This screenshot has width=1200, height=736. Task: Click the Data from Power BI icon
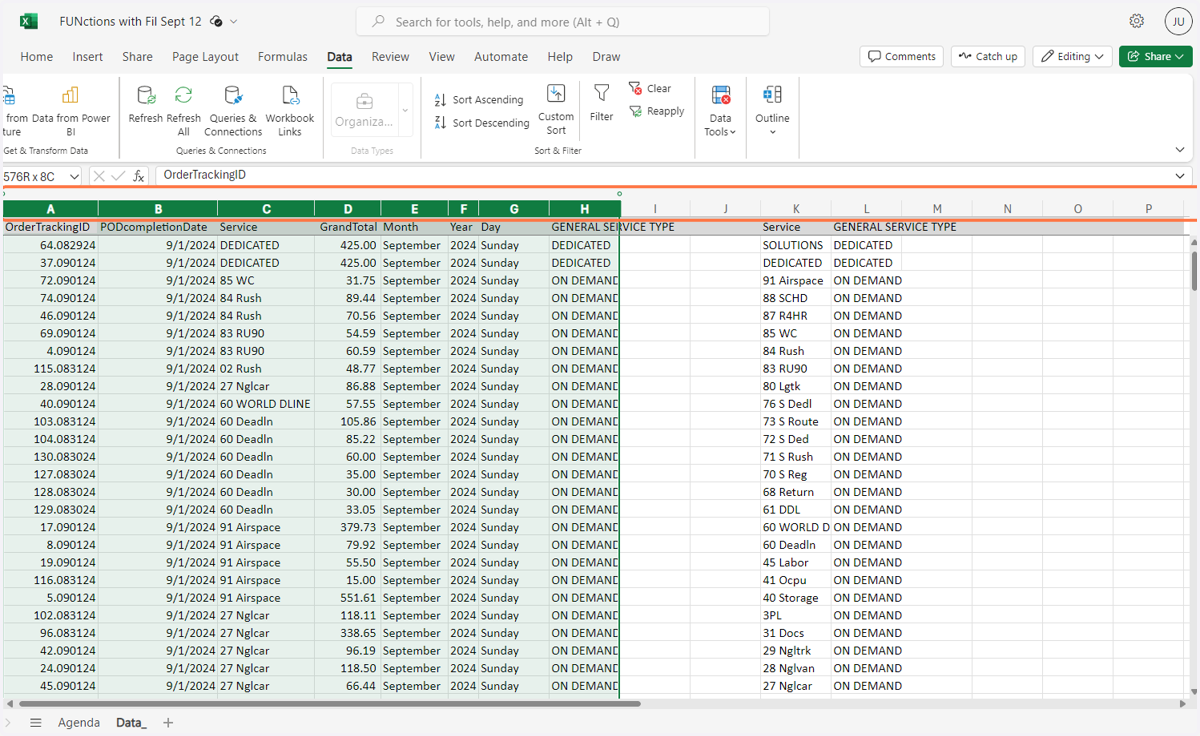[x=70, y=95]
